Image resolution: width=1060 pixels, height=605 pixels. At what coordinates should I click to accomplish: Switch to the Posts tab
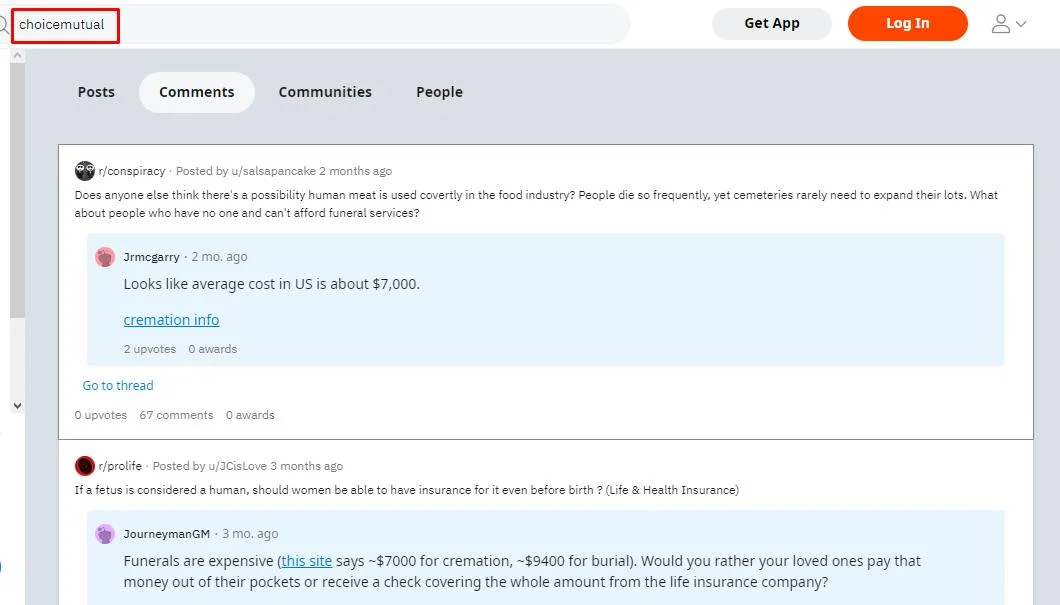[96, 92]
